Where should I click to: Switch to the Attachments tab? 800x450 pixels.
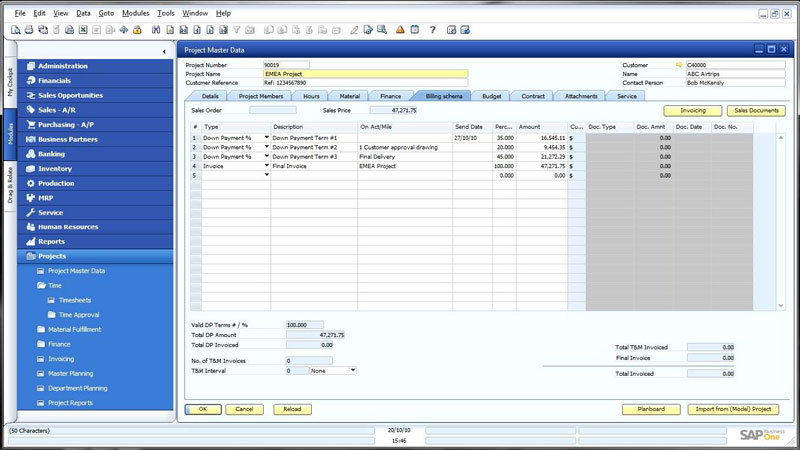(x=581, y=96)
